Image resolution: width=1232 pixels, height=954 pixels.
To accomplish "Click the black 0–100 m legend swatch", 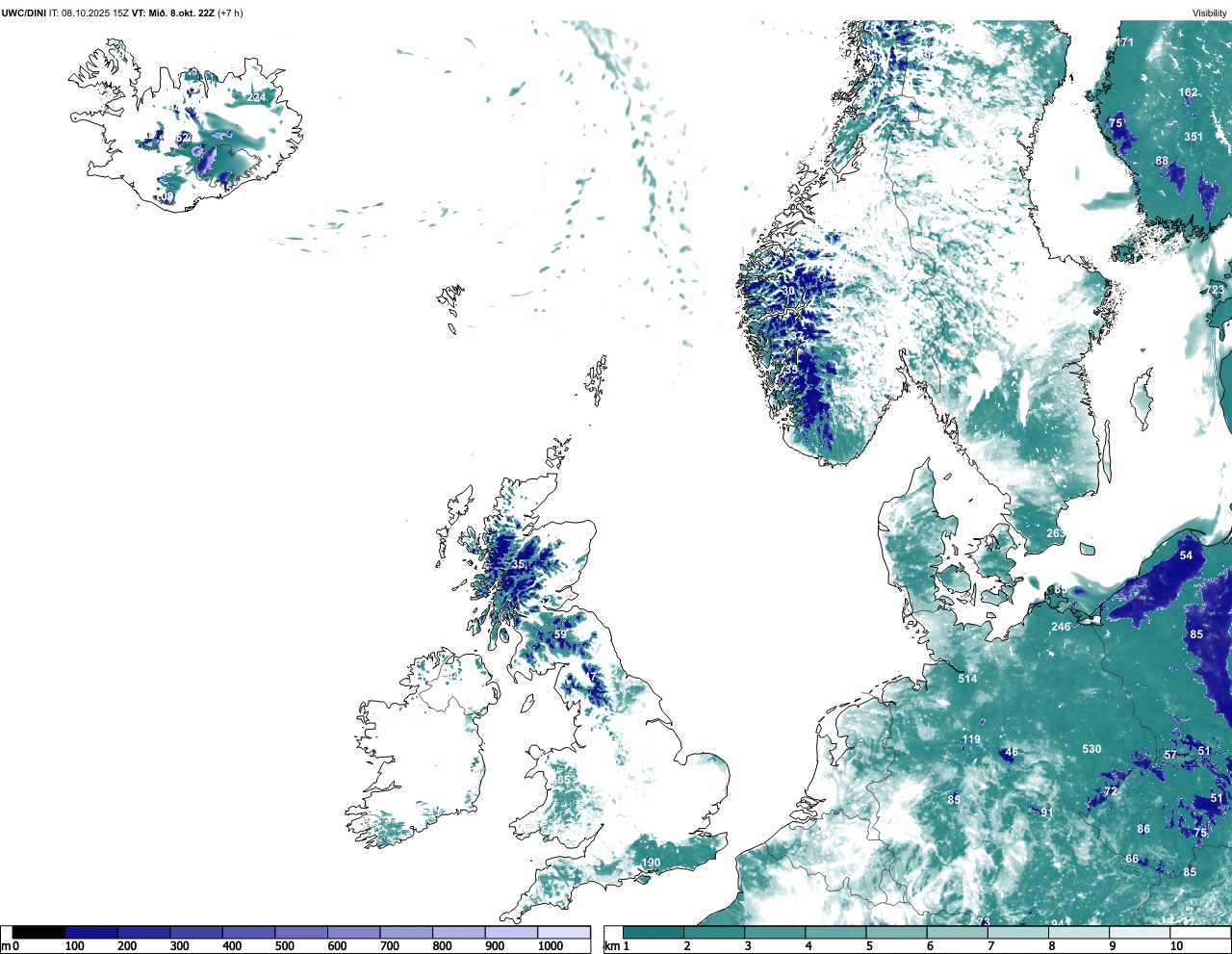I will (x=38, y=932).
